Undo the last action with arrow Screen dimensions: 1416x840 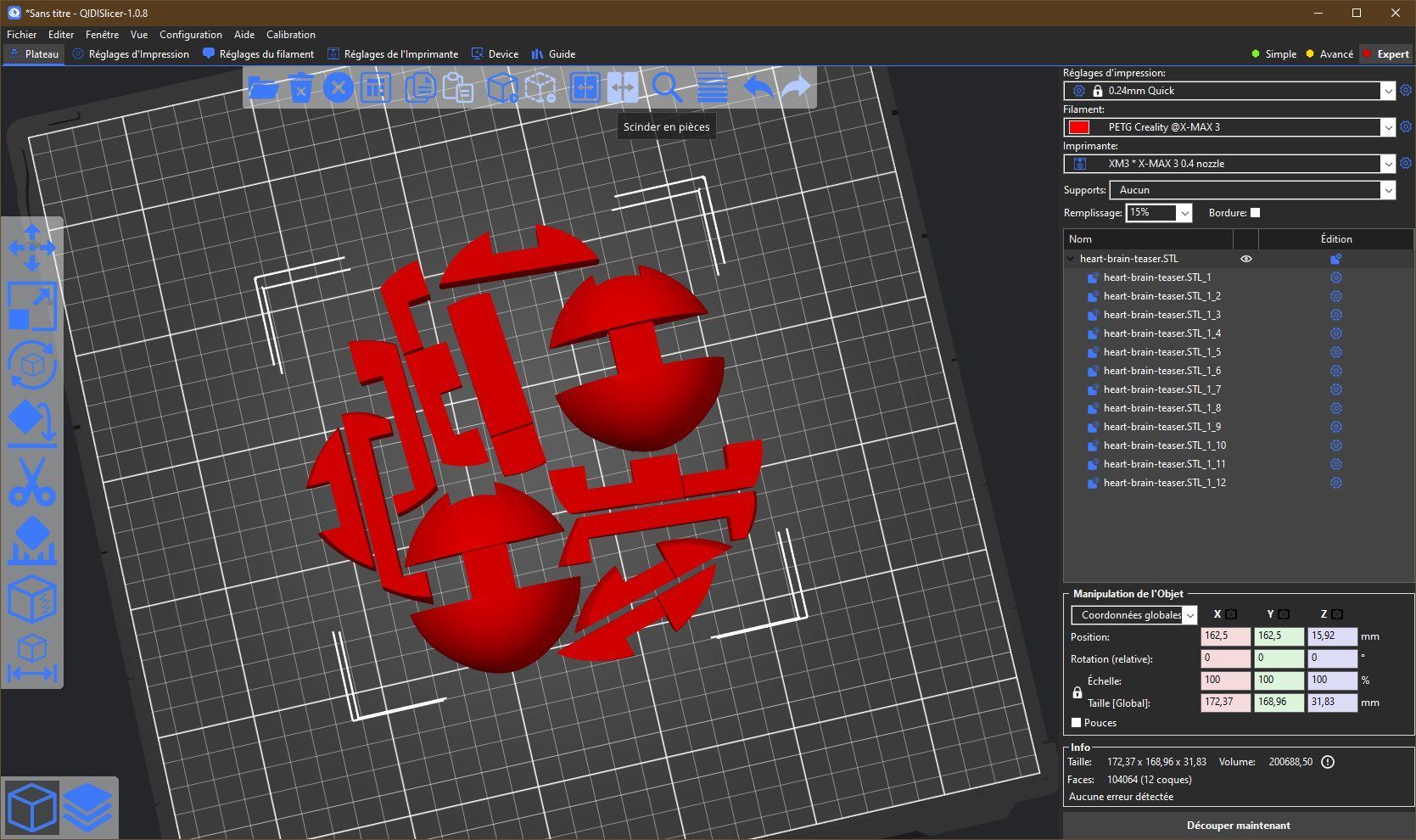[757, 87]
